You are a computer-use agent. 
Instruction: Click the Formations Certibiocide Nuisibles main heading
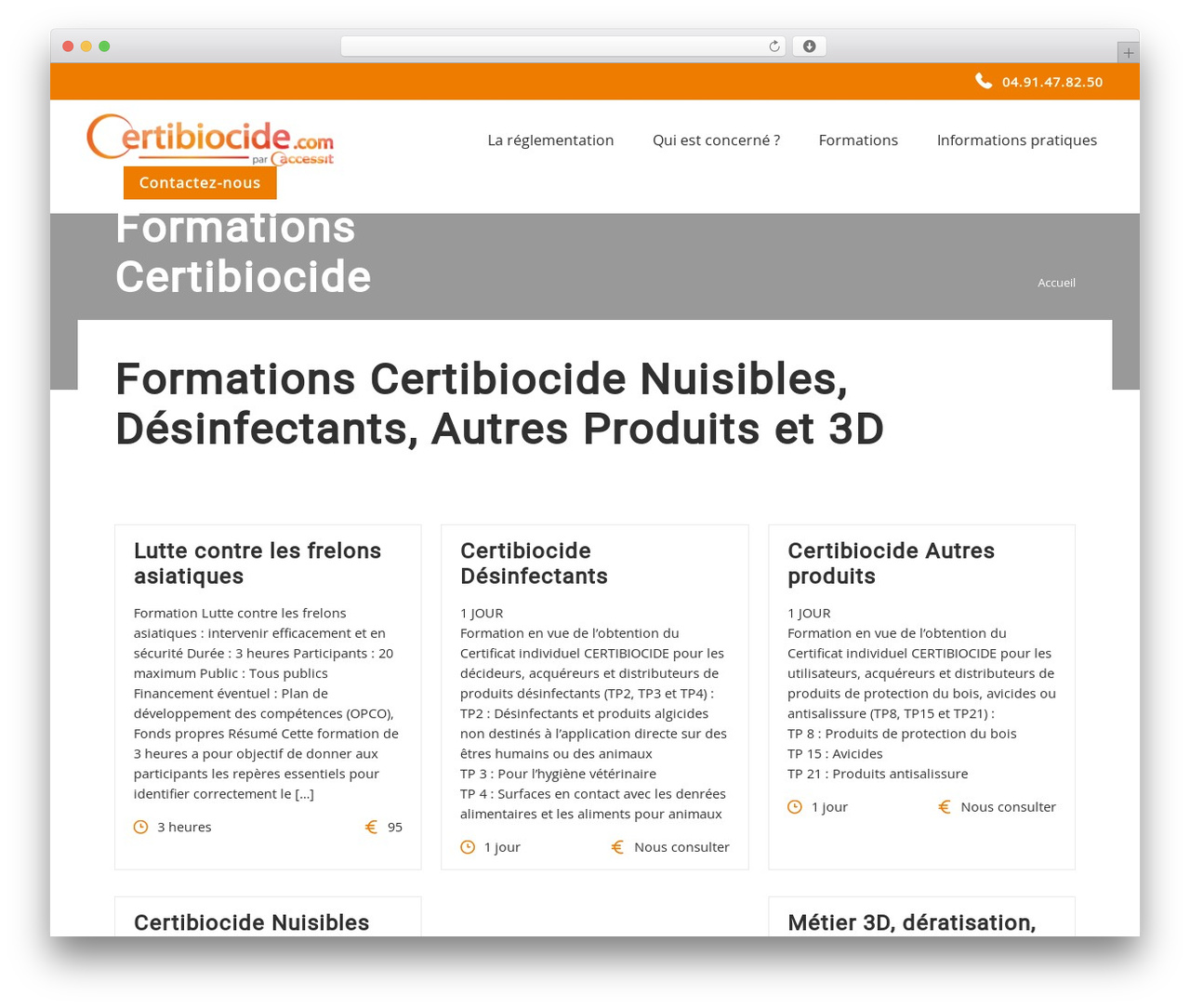pyautogui.click(x=499, y=404)
